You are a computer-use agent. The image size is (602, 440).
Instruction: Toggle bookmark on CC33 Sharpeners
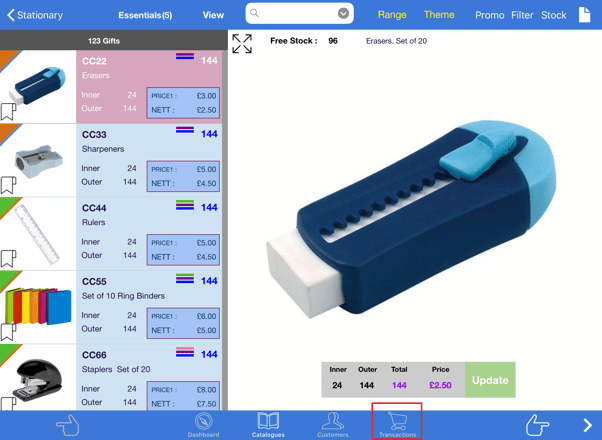9,185
